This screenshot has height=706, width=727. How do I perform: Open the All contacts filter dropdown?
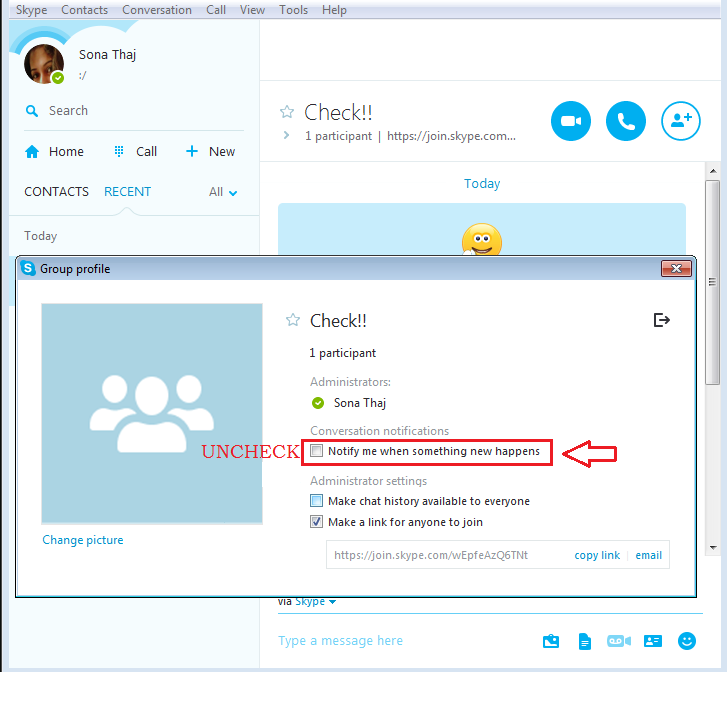[223, 192]
